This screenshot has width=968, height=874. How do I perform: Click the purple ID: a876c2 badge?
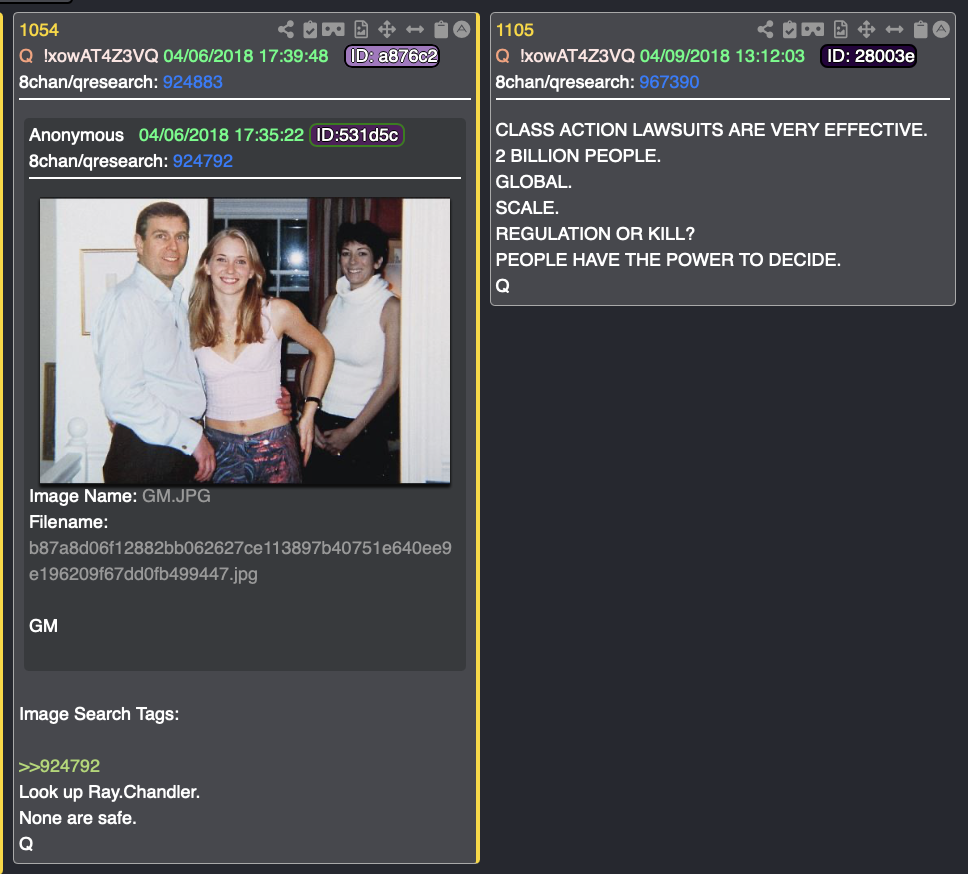(x=392, y=56)
